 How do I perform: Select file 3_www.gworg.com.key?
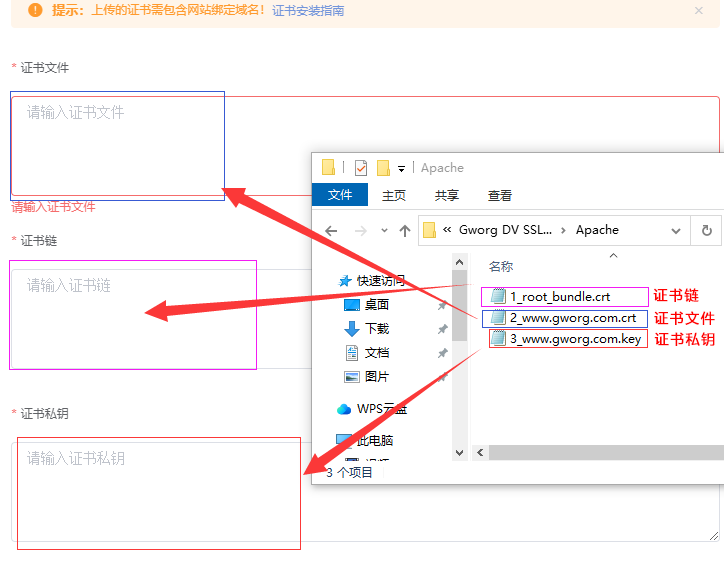[x=575, y=339]
